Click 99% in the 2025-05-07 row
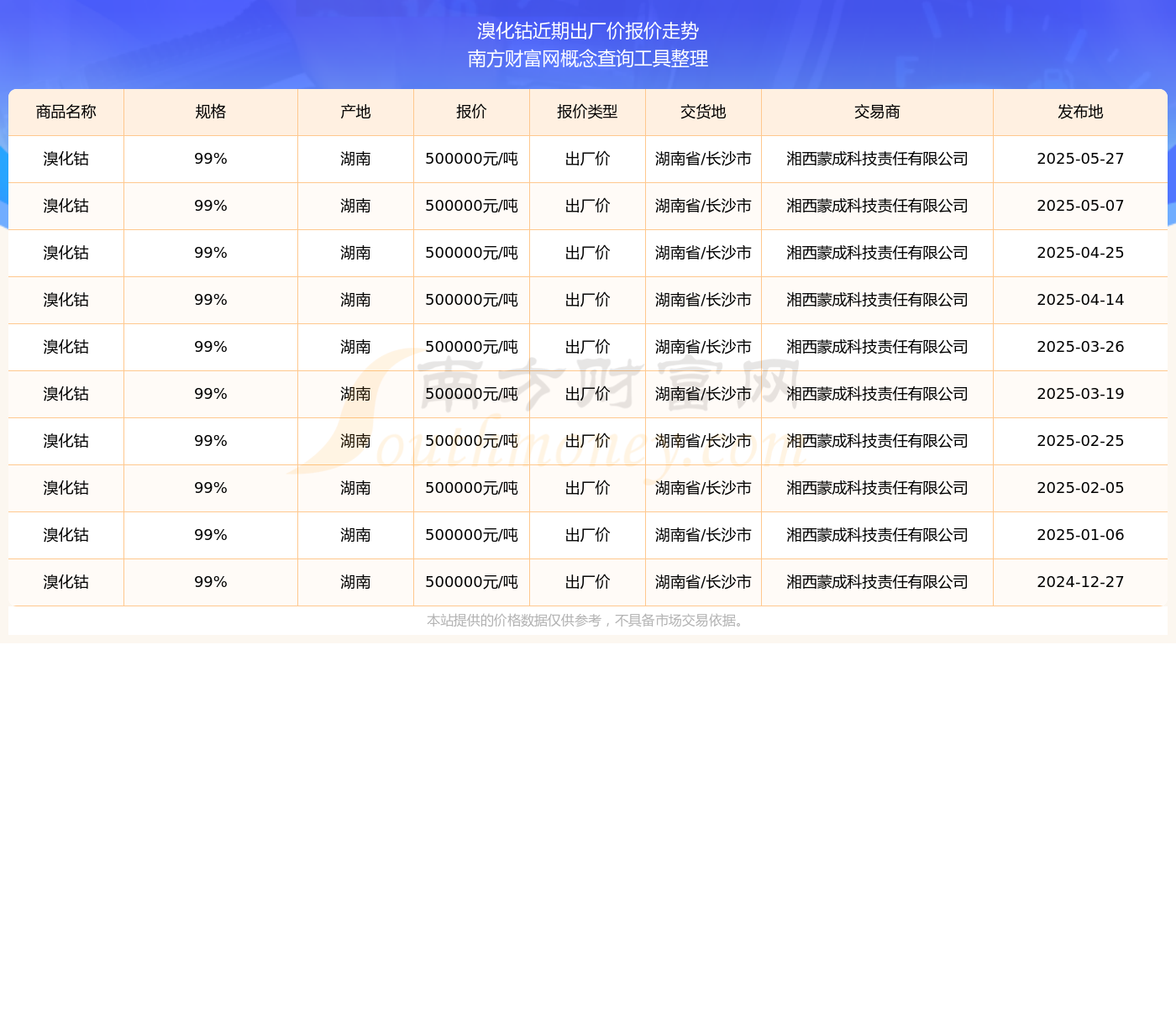 click(211, 206)
